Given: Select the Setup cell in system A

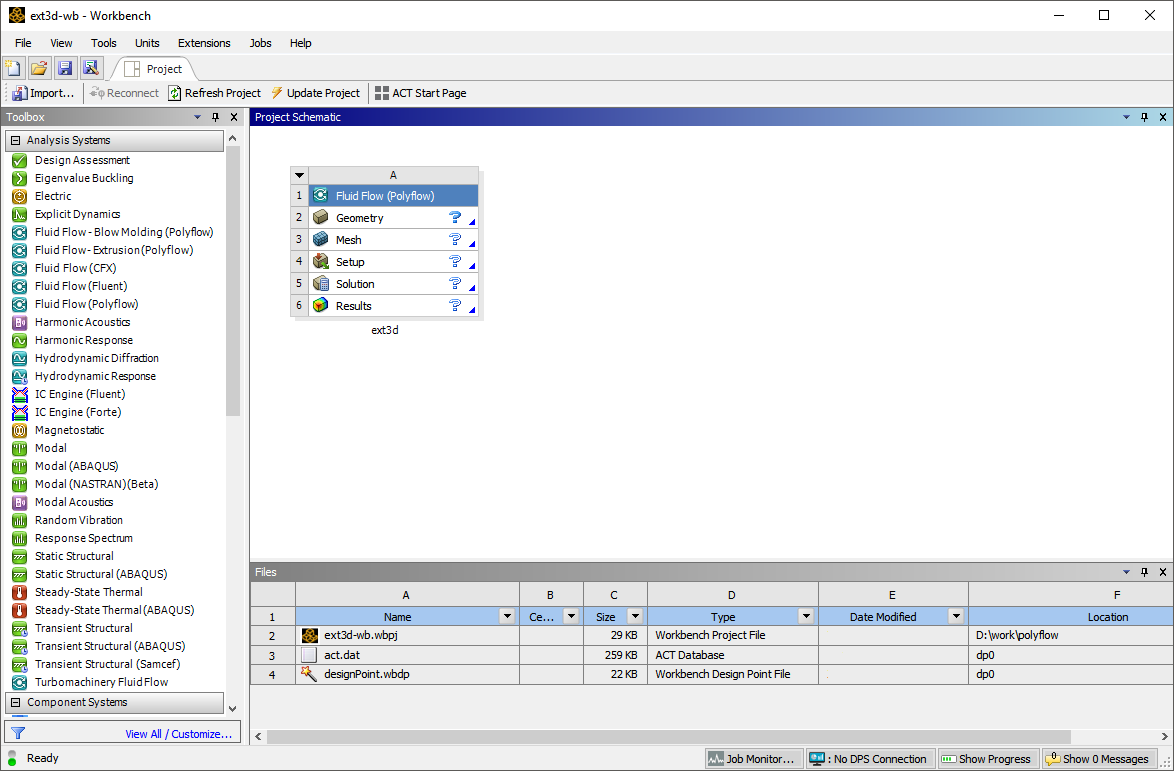Looking at the screenshot, I should 393,262.
